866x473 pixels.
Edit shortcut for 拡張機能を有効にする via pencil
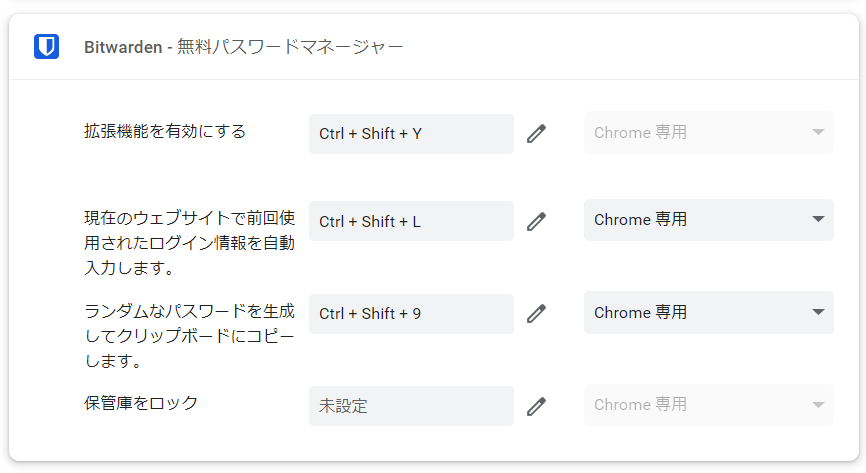click(x=537, y=133)
